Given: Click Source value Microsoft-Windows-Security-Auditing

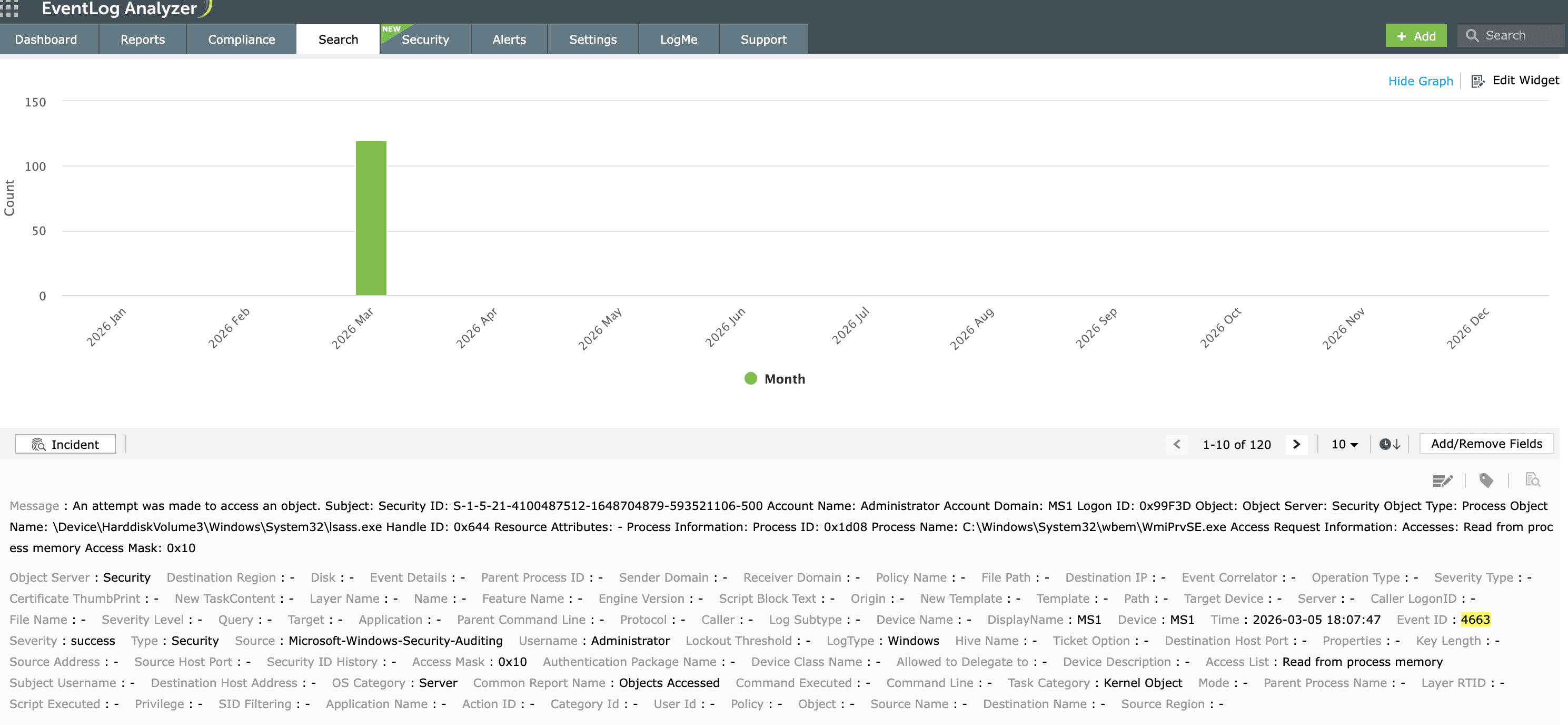Looking at the screenshot, I should point(395,641).
